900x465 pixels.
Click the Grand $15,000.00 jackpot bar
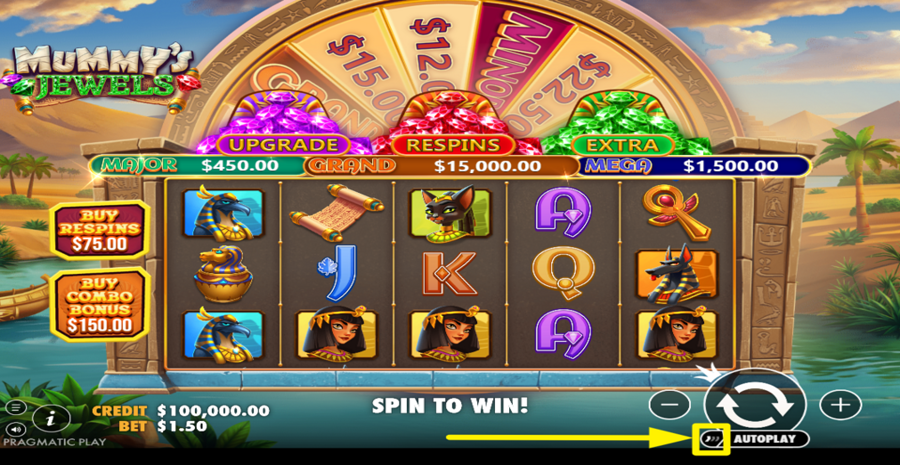coord(441,166)
